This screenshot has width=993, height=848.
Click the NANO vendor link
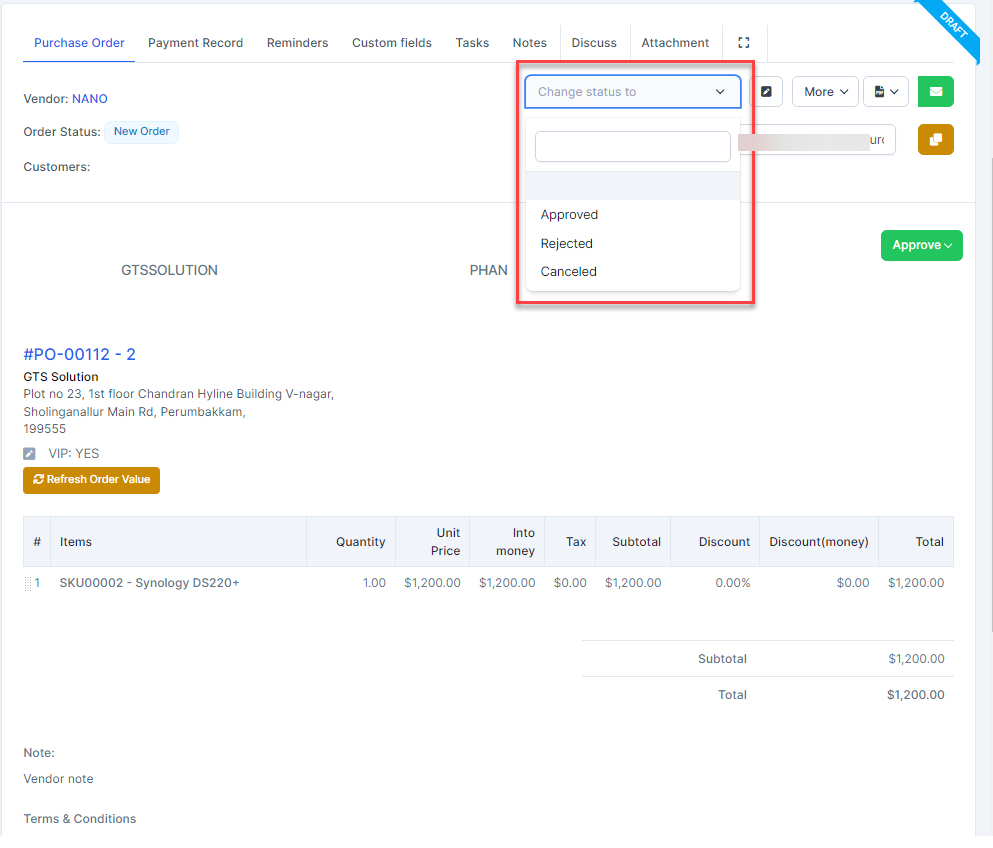(90, 99)
